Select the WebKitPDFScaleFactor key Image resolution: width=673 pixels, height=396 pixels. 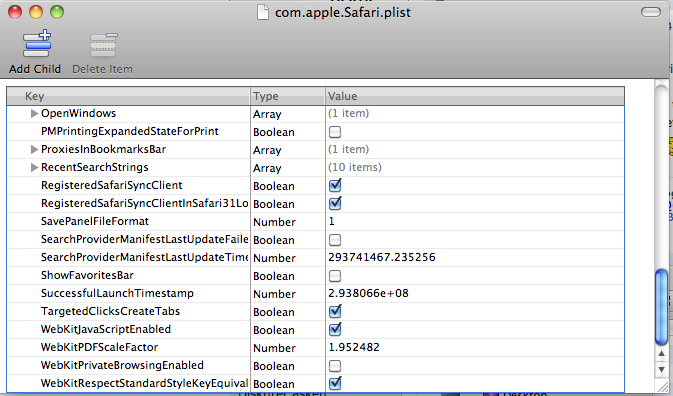click(x=99, y=347)
